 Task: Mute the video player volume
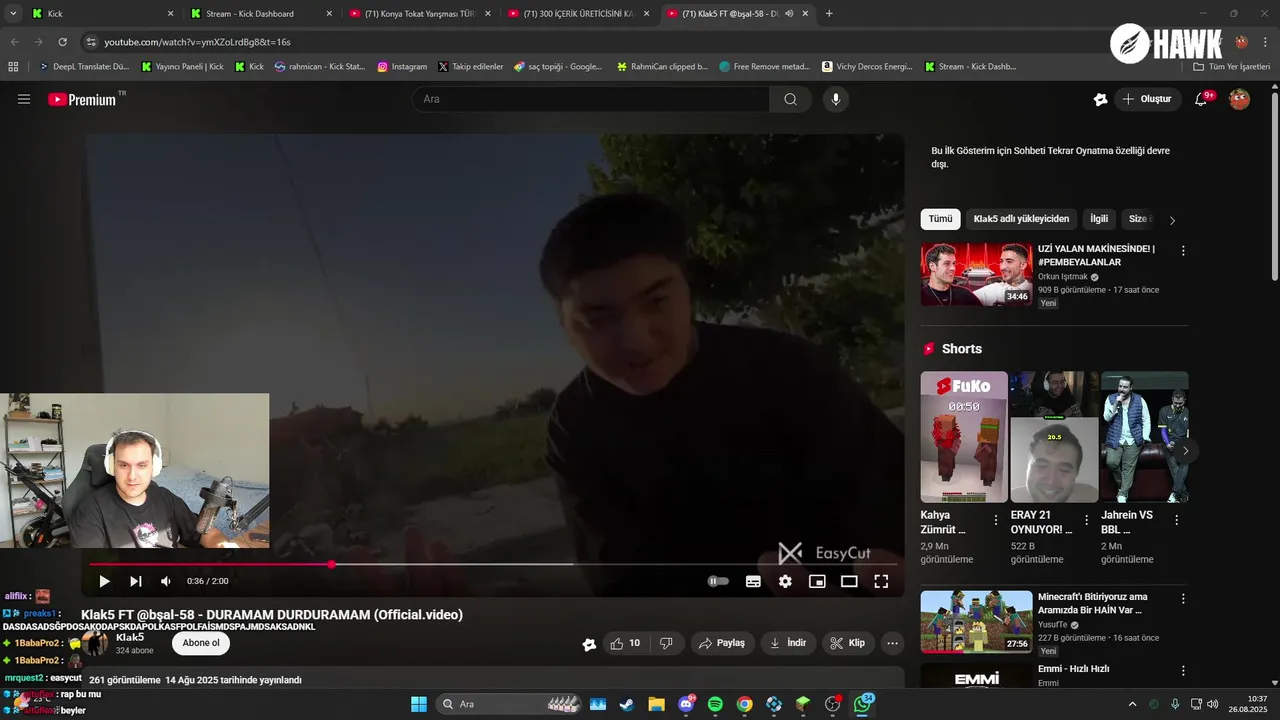166,581
